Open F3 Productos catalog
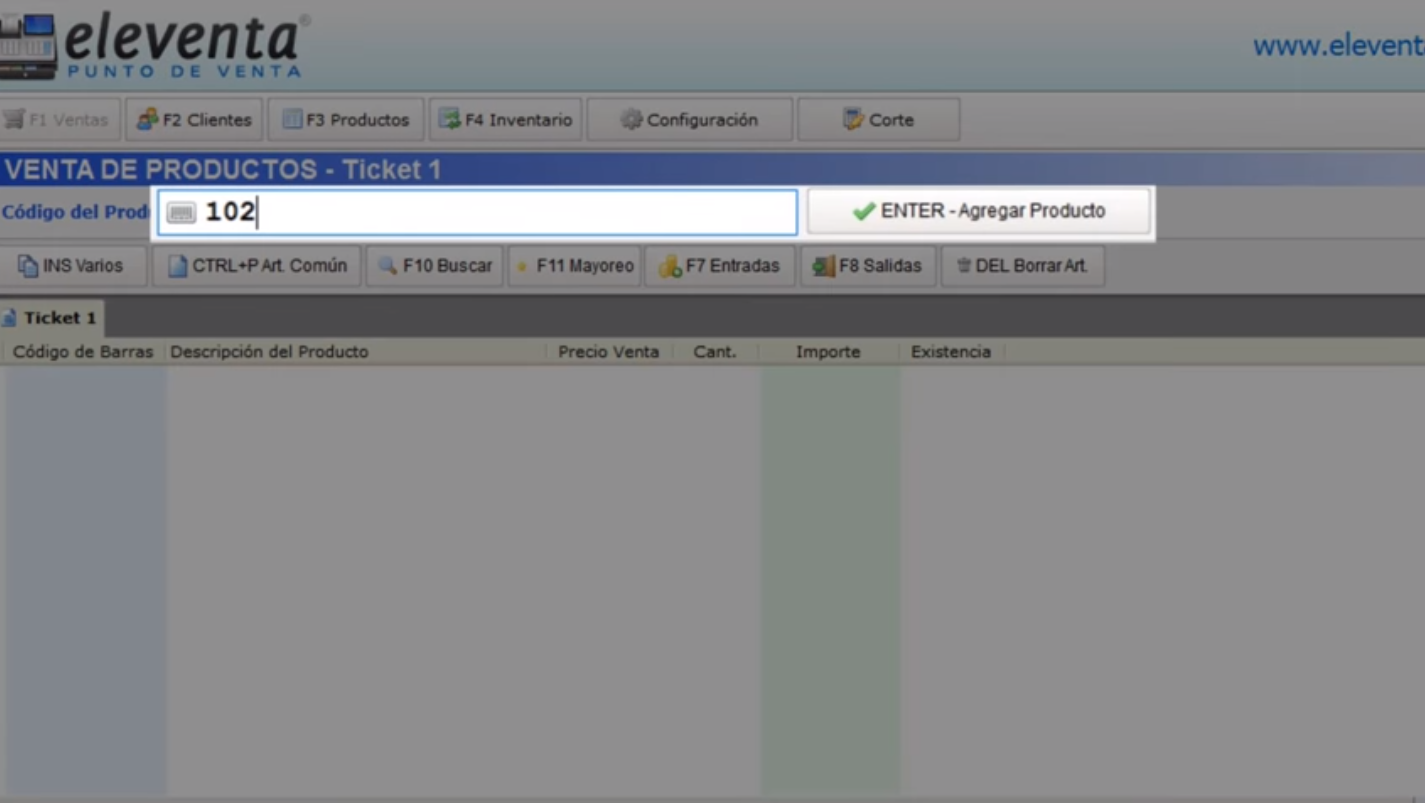This screenshot has width=1425, height=803. (346, 120)
